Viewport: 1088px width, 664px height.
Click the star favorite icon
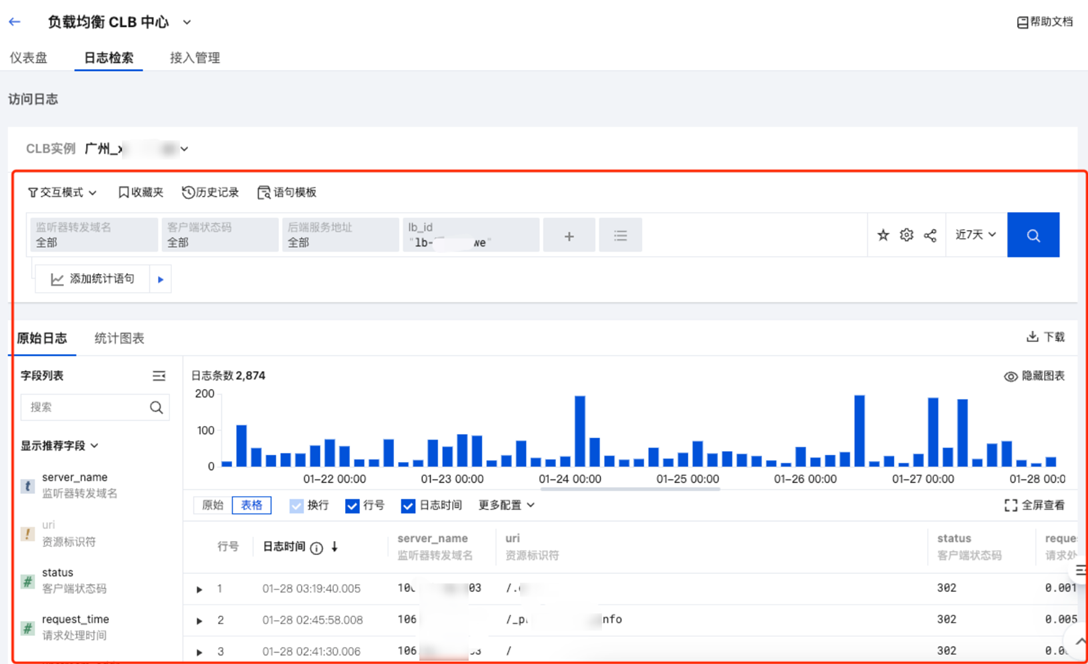tap(883, 235)
